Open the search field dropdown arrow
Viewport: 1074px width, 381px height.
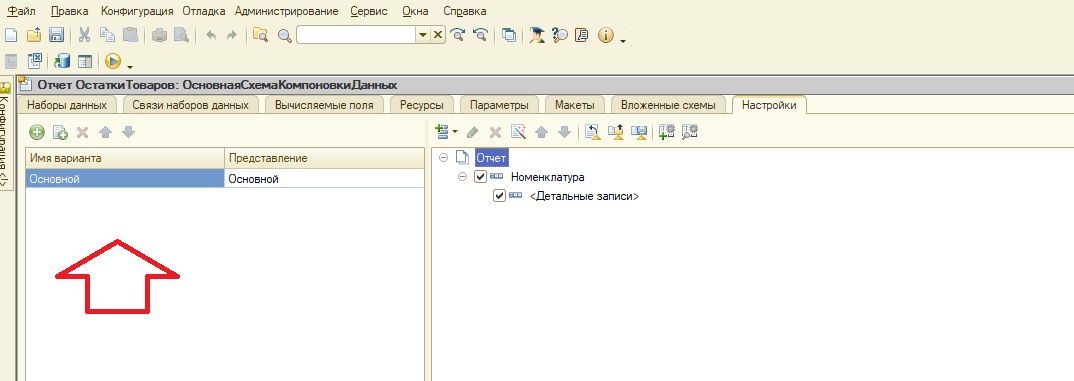423,35
